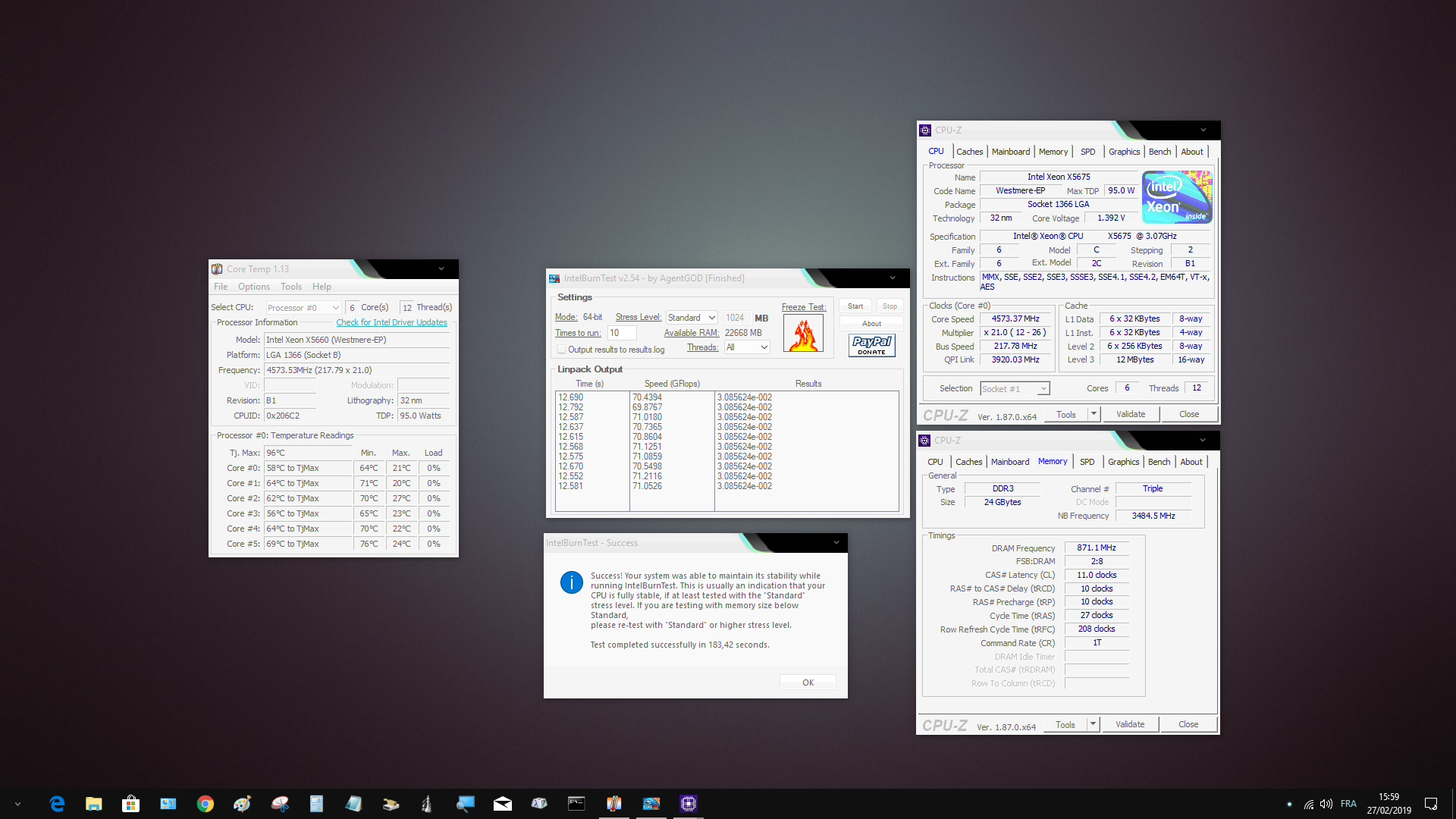Viewport: 1456px width, 819px height.
Task: Click the Intel Xeon inside logo in CPU-Z
Action: pyautogui.click(x=1176, y=196)
